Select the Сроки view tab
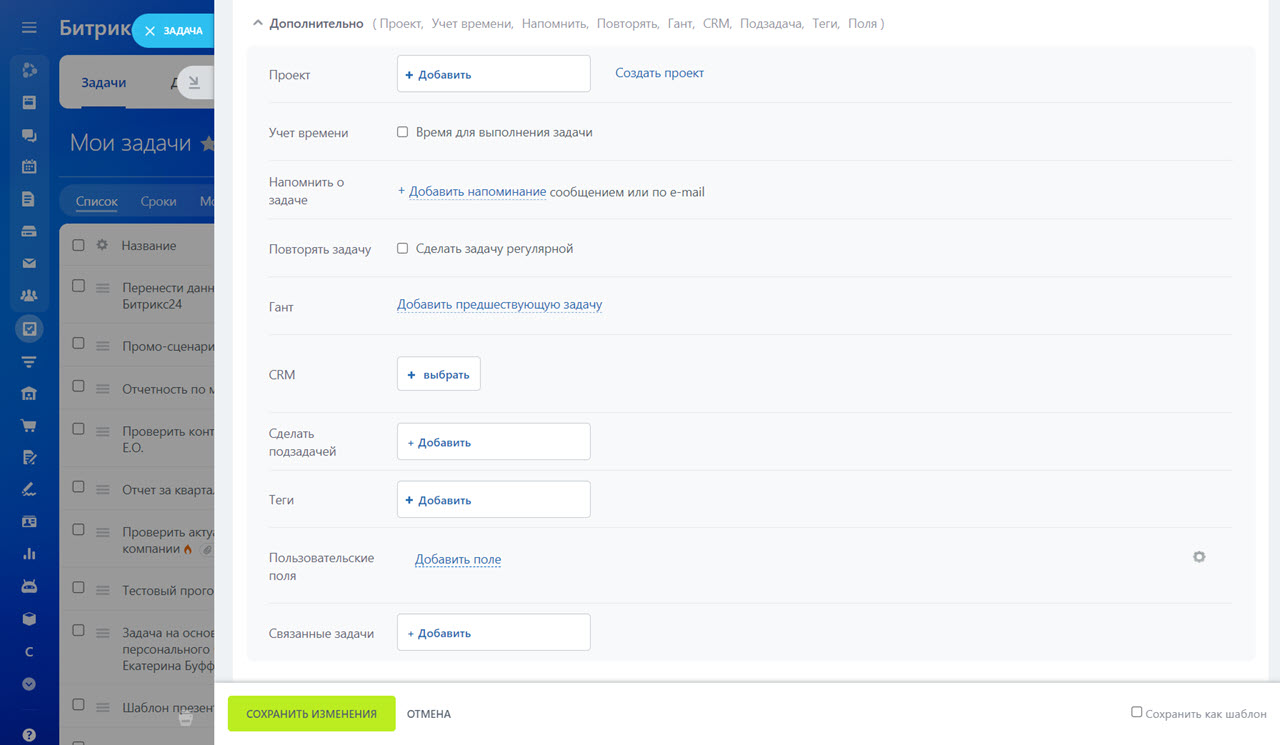1280x745 pixels. point(158,201)
